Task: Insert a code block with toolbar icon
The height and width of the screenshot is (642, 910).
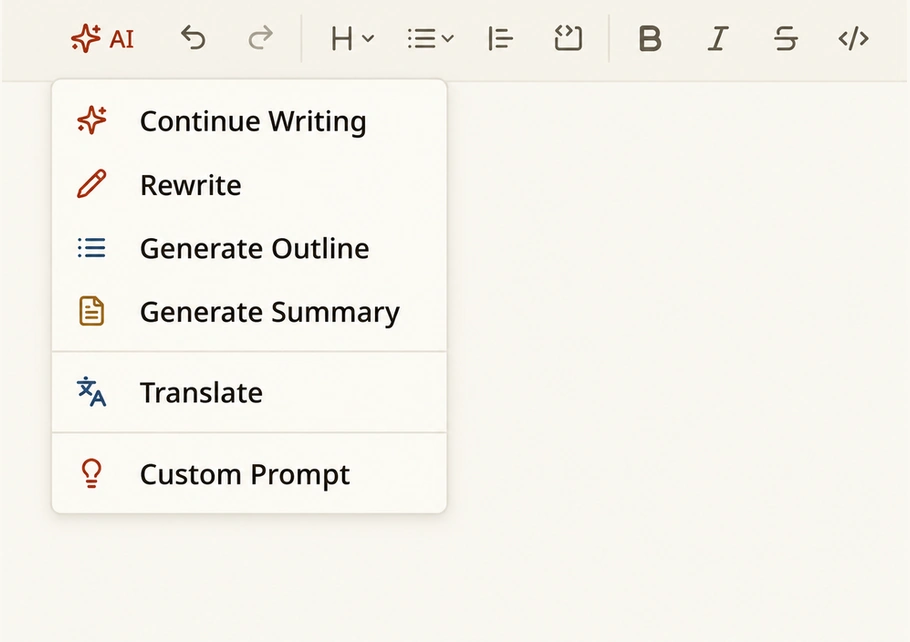Action: [568, 38]
